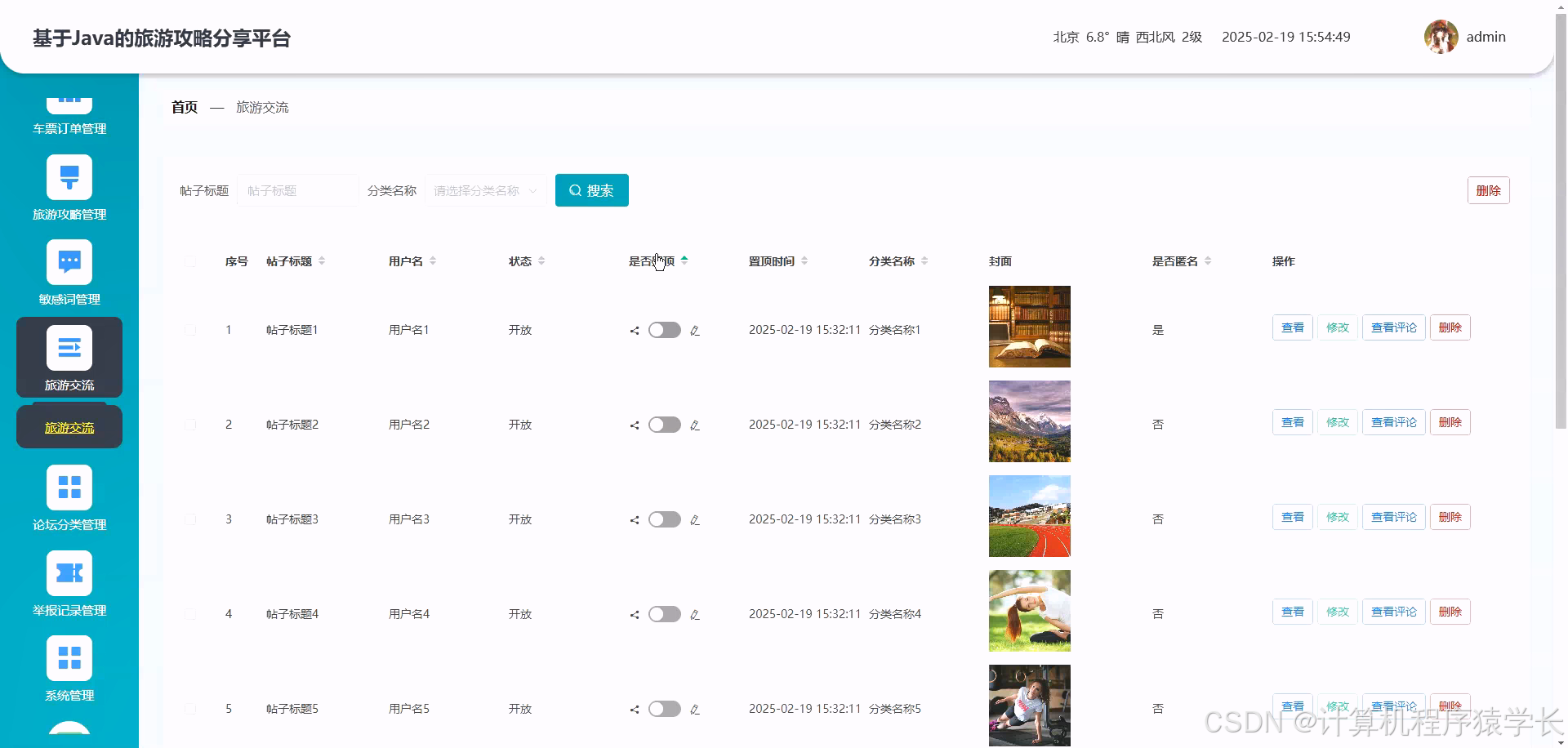Toggle 是否置顶 switch for 帖子标题2

665,425
